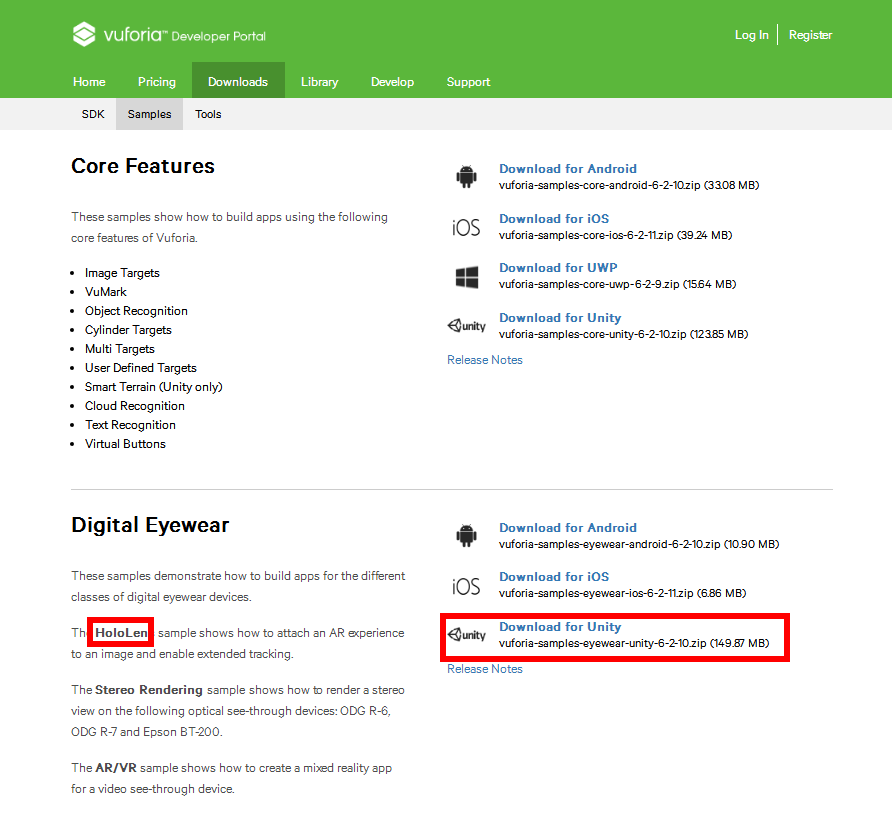
Task: Open the Support page
Action: coord(468,82)
